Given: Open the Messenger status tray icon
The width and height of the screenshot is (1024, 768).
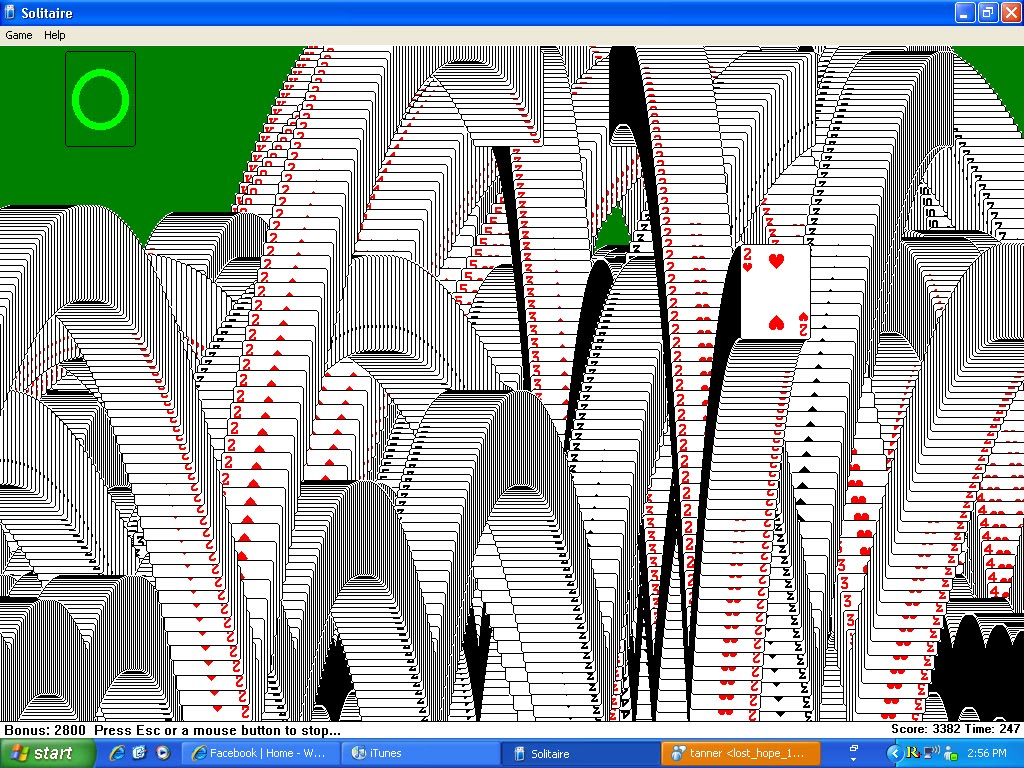Looking at the screenshot, I should coord(951,754).
